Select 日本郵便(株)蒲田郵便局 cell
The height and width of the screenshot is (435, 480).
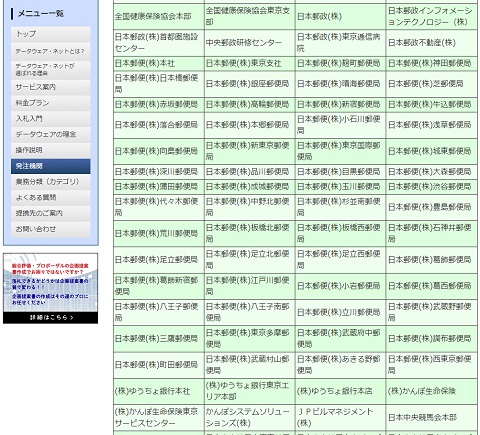[x=159, y=186]
